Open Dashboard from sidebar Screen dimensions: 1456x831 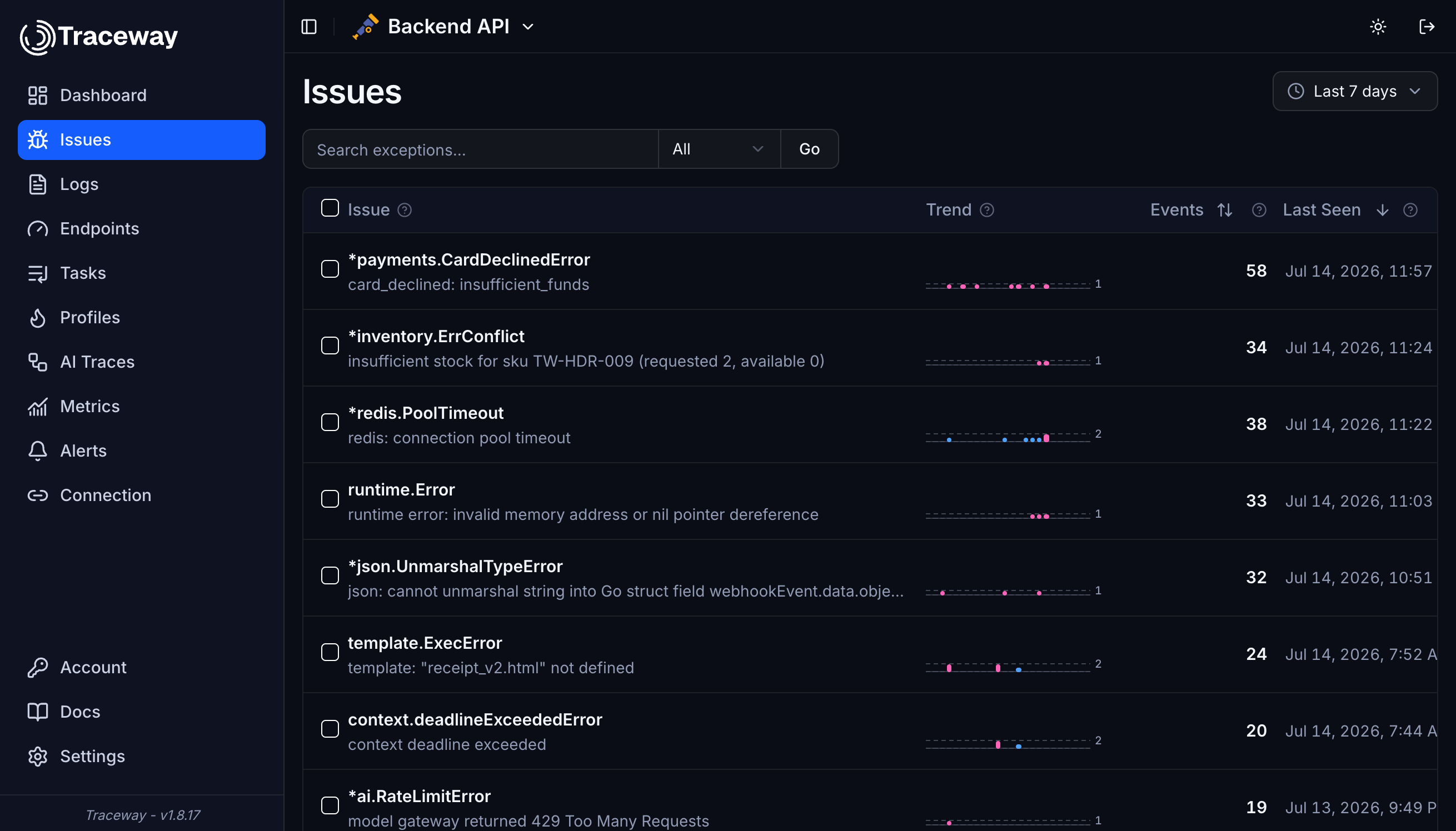click(142, 96)
